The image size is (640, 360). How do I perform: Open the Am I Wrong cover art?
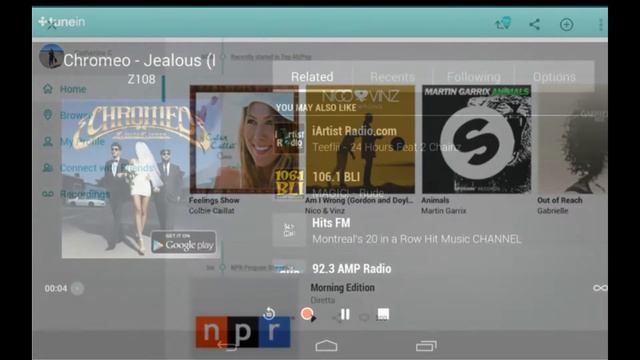tap(360, 139)
